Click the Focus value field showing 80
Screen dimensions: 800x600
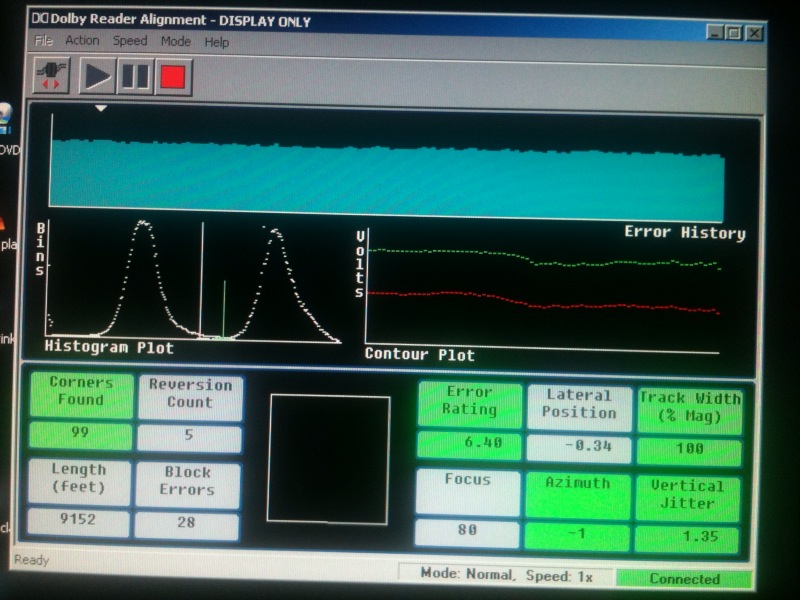(x=467, y=531)
